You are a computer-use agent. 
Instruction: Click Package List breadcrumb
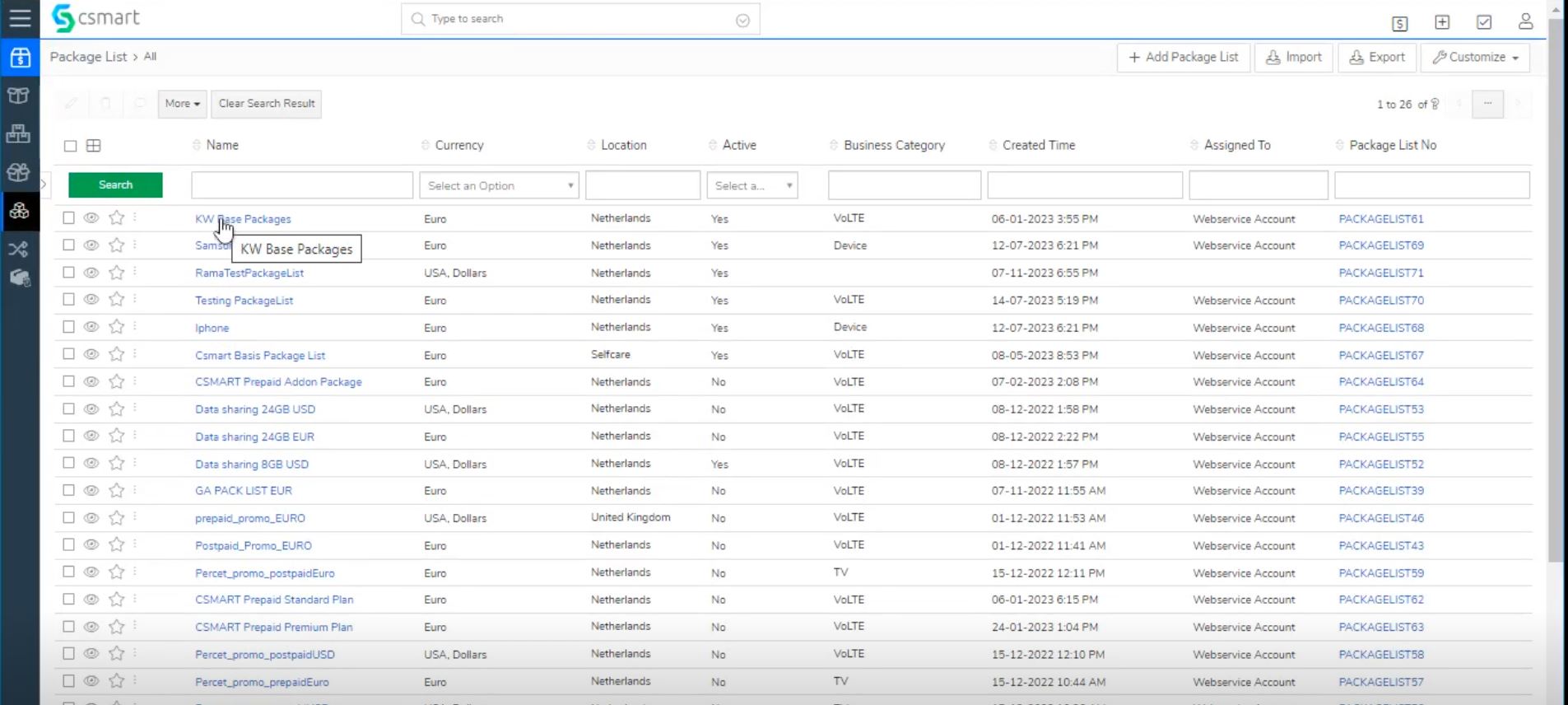coord(88,57)
